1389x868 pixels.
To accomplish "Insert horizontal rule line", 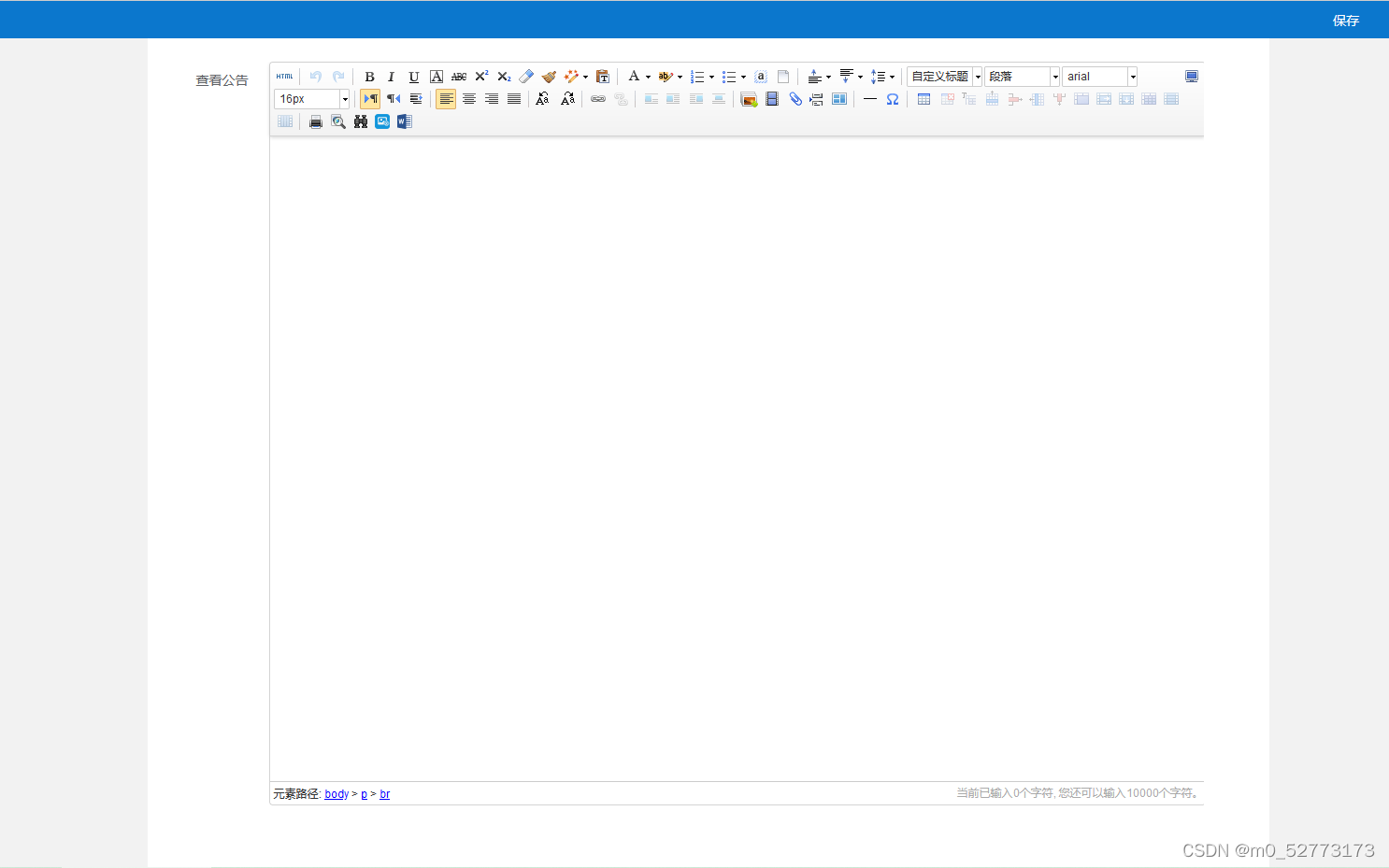I will 870,99.
